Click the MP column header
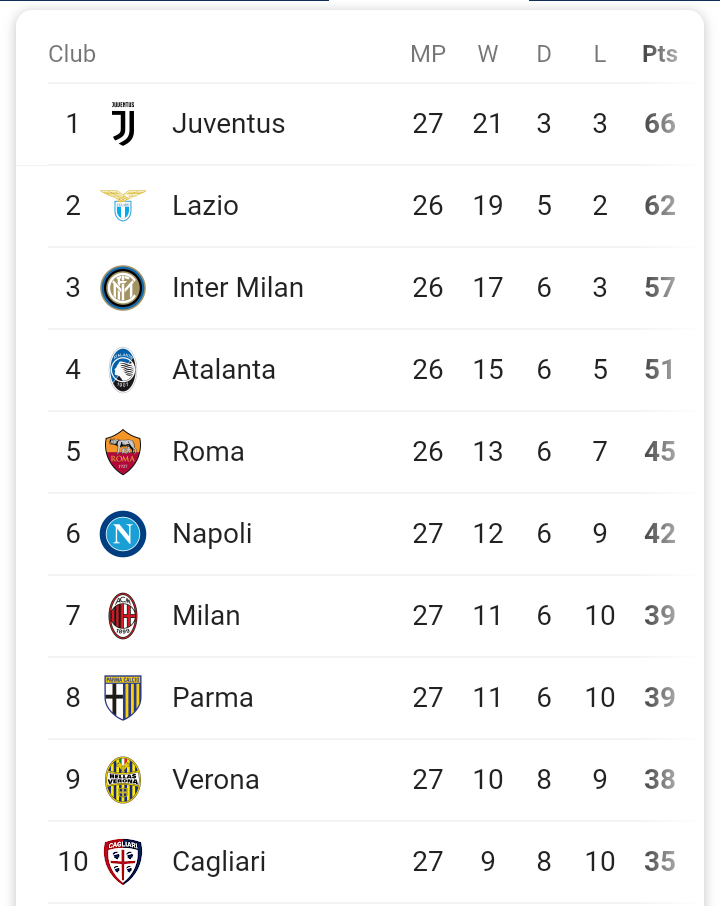The height and width of the screenshot is (906, 720). (x=428, y=54)
